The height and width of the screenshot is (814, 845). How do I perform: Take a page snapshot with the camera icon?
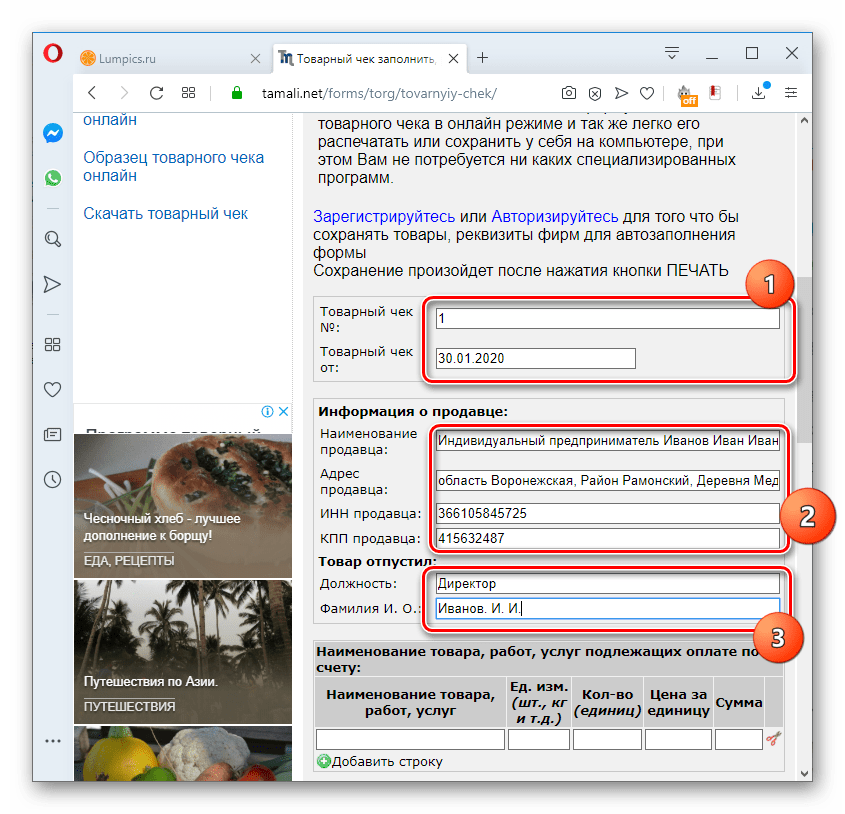[x=568, y=92]
